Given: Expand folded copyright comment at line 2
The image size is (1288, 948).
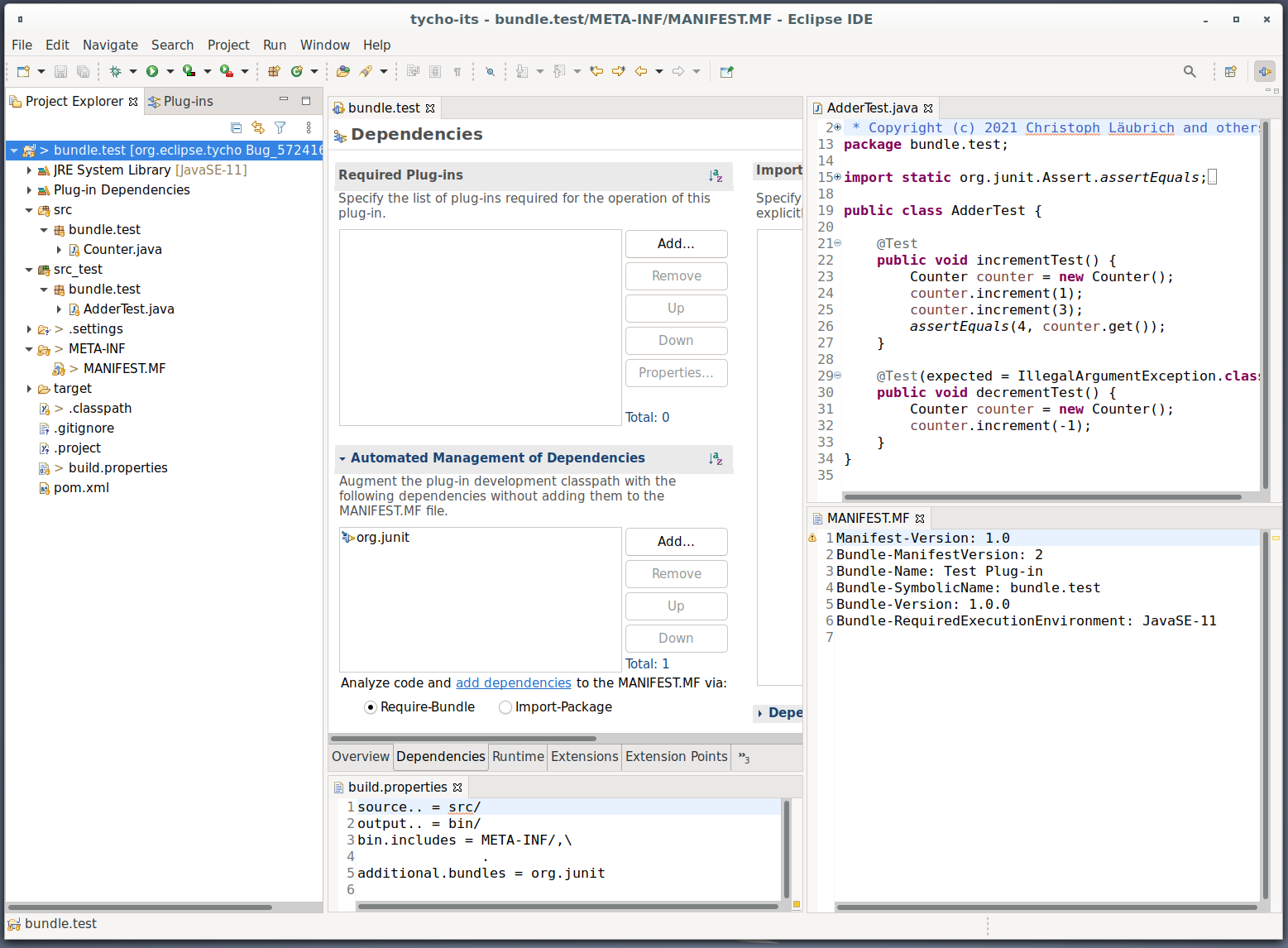Looking at the screenshot, I should pyautogui.click(x=837, y=127).
